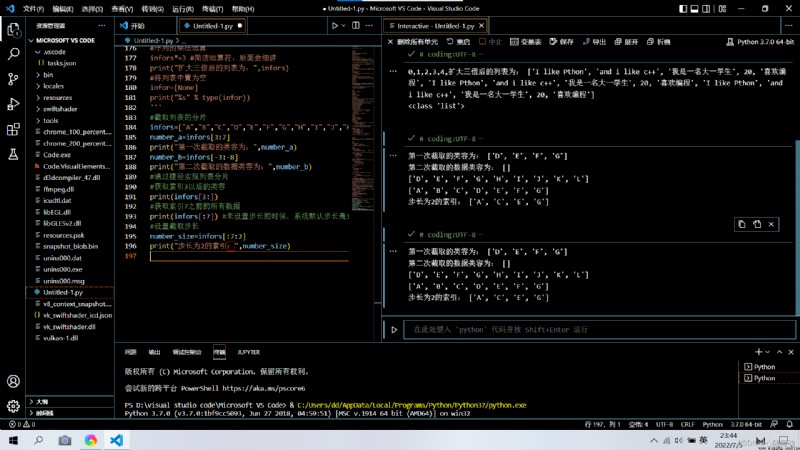Open the Extensions view
This screenshot has height=450, width=800.
[14, 129]
